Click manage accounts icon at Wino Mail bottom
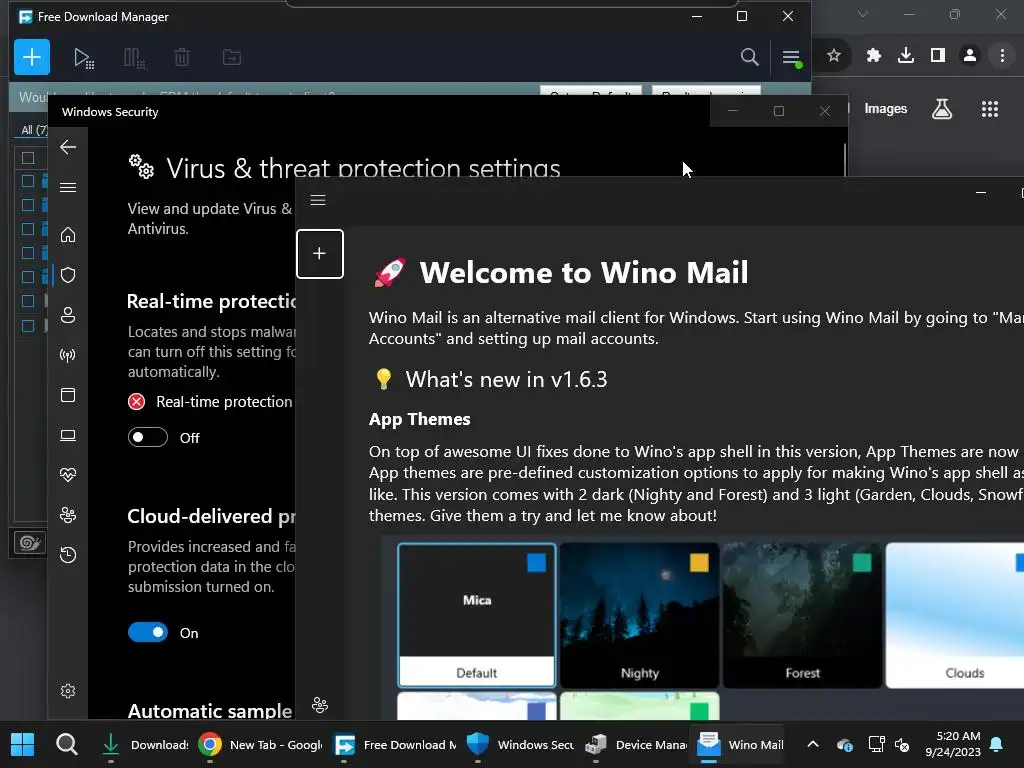The width and height of the screenshot is (1024, 768). click(320, 705)
